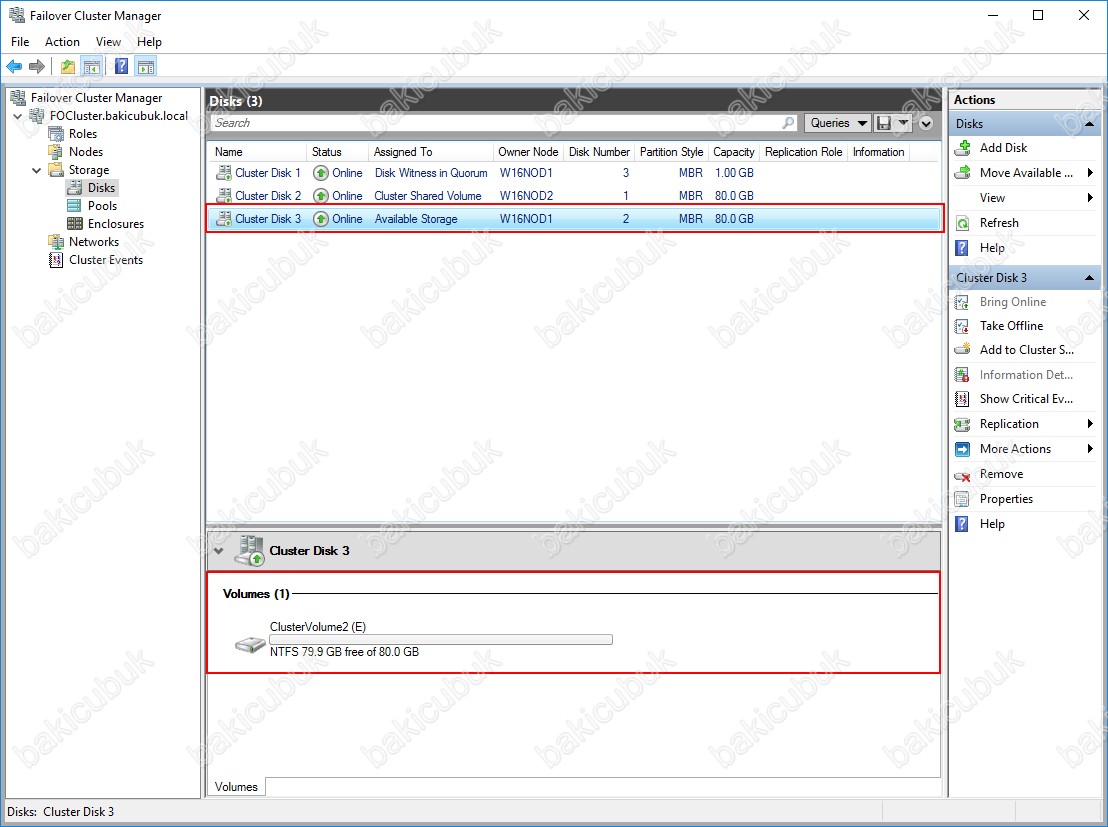
Task: Click the ClusterVolume2 drive icon
Action: (x=249, y=644)
